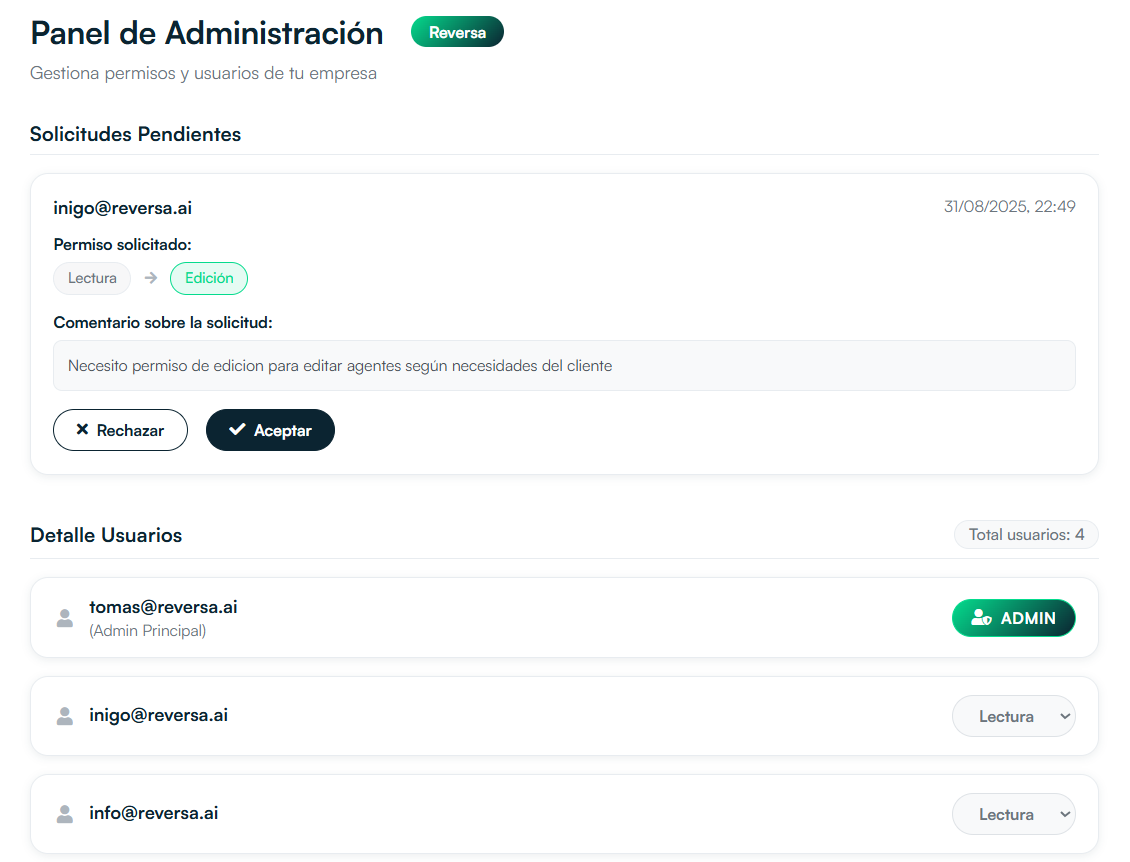Reject the pending request with Rechazar

120,430
